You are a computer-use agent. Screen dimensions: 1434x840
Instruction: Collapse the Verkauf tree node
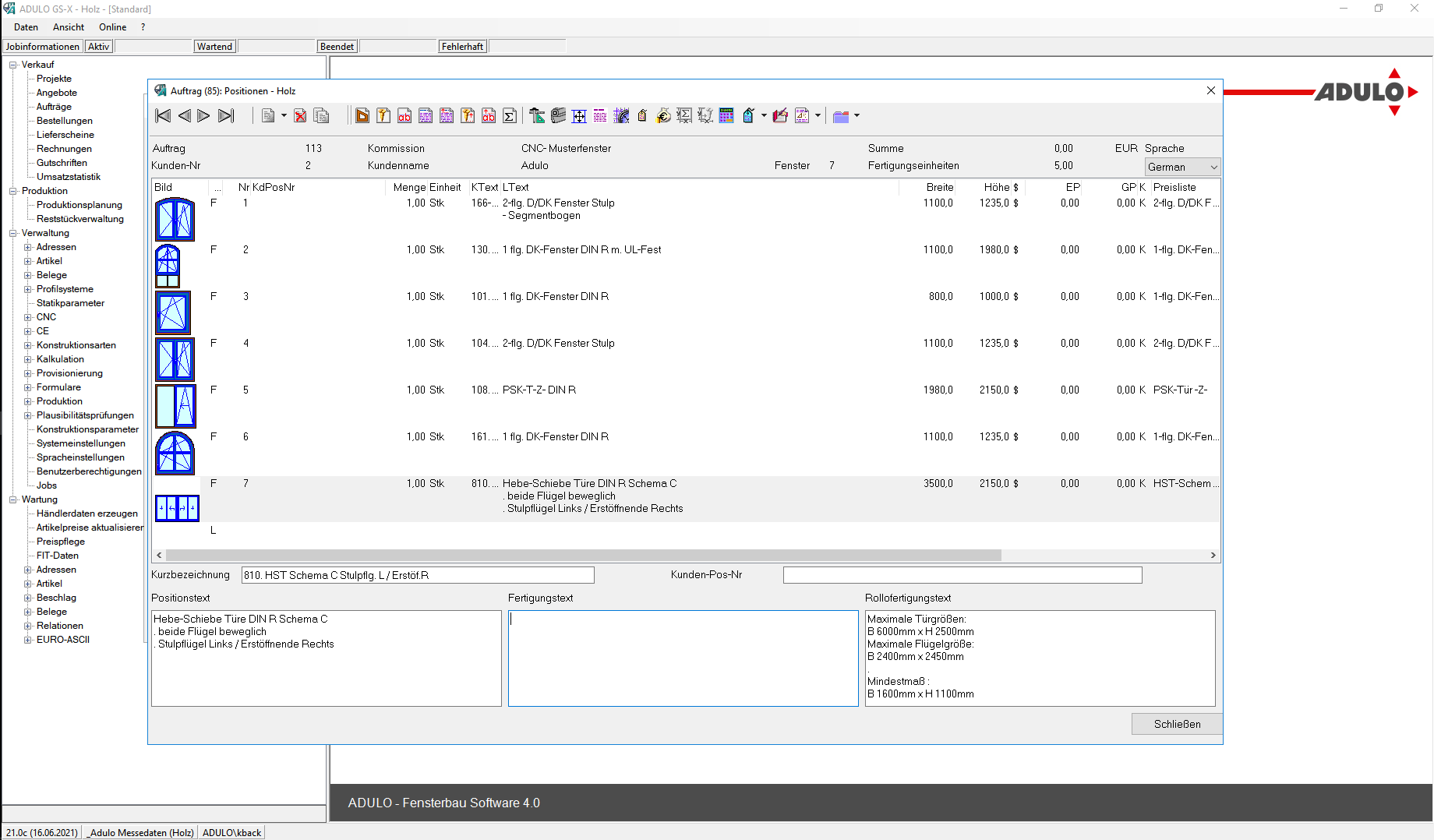(13, 65)
